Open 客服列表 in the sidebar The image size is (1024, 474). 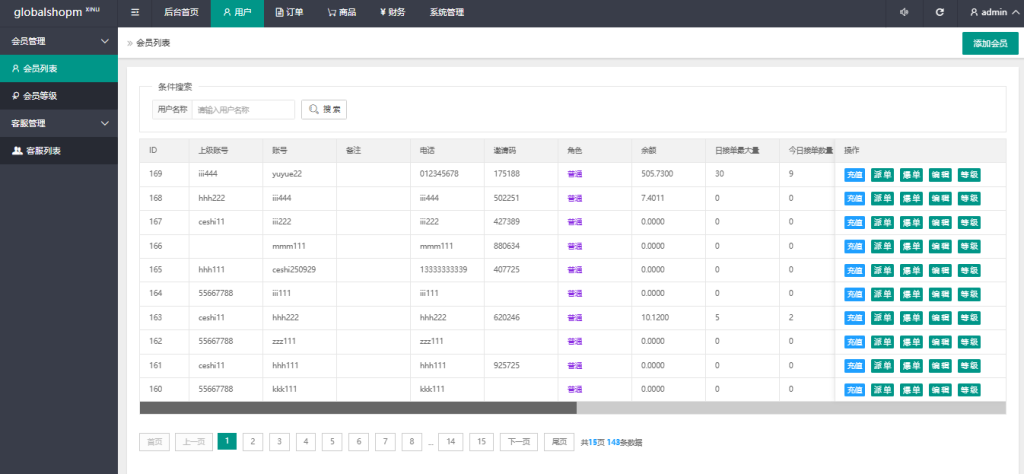[x=58, y=150]
